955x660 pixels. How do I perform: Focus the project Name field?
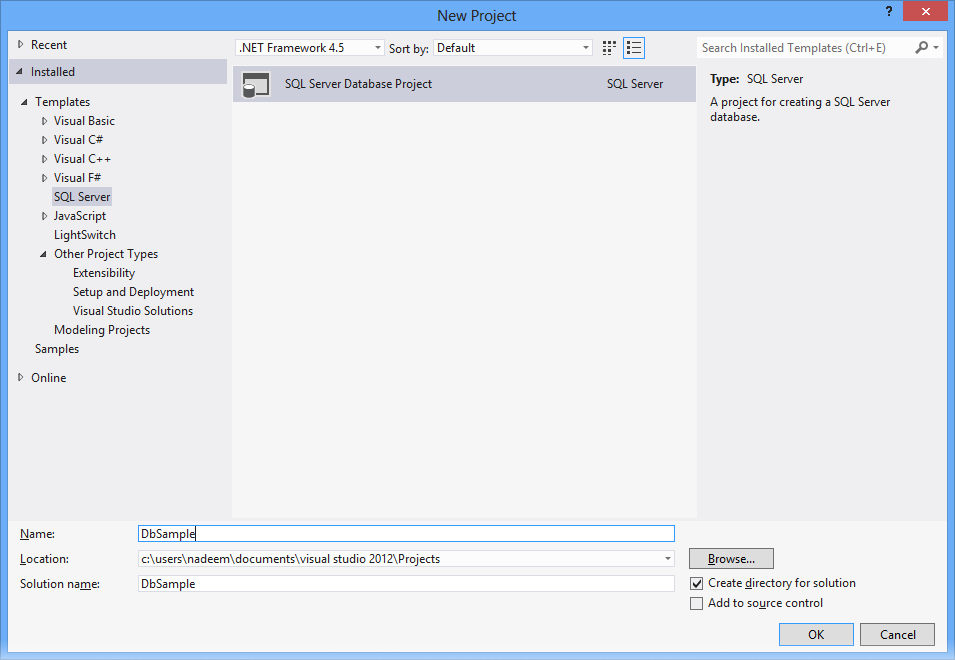click(406, 533)
